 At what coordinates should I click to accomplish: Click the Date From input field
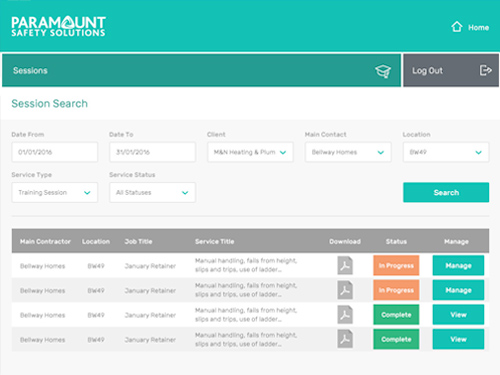tap(55, 152)
